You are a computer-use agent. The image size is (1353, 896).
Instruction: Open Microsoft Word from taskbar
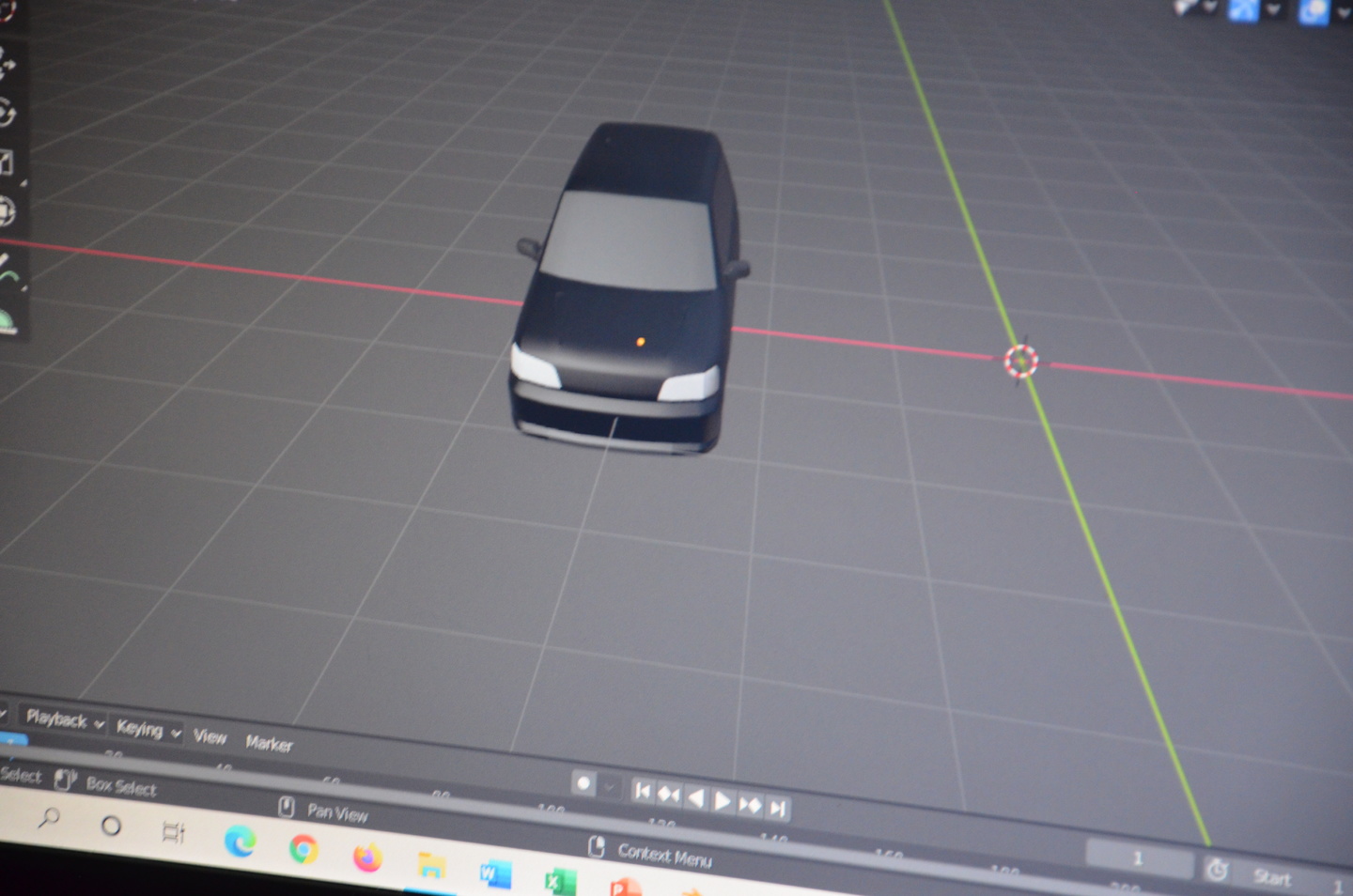click(495, 874)
